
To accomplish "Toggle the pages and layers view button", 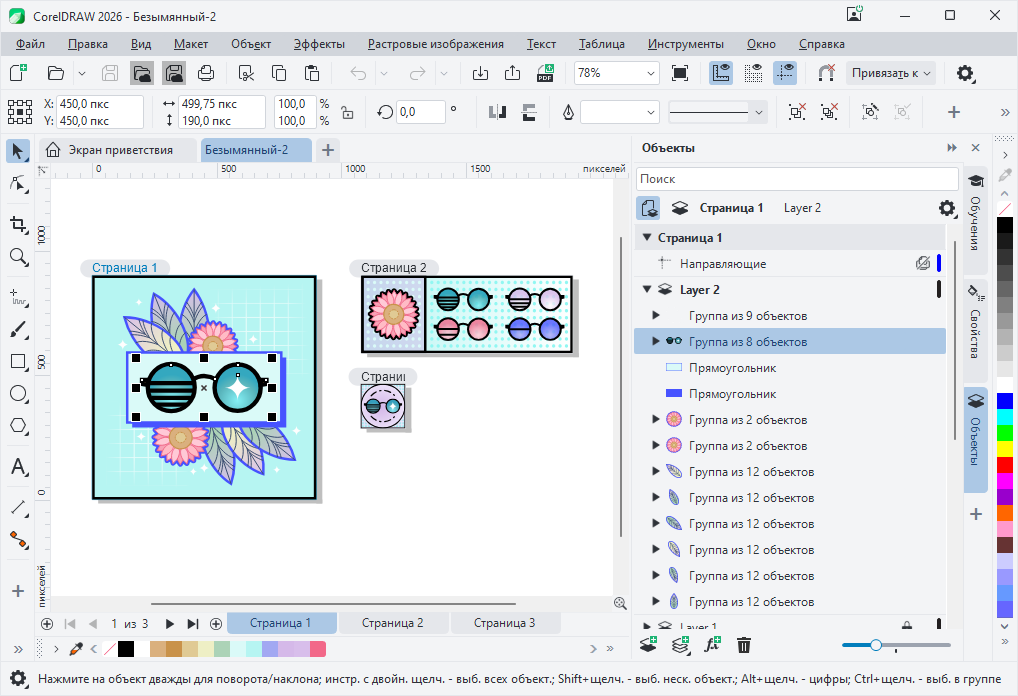I will [648, 208].
